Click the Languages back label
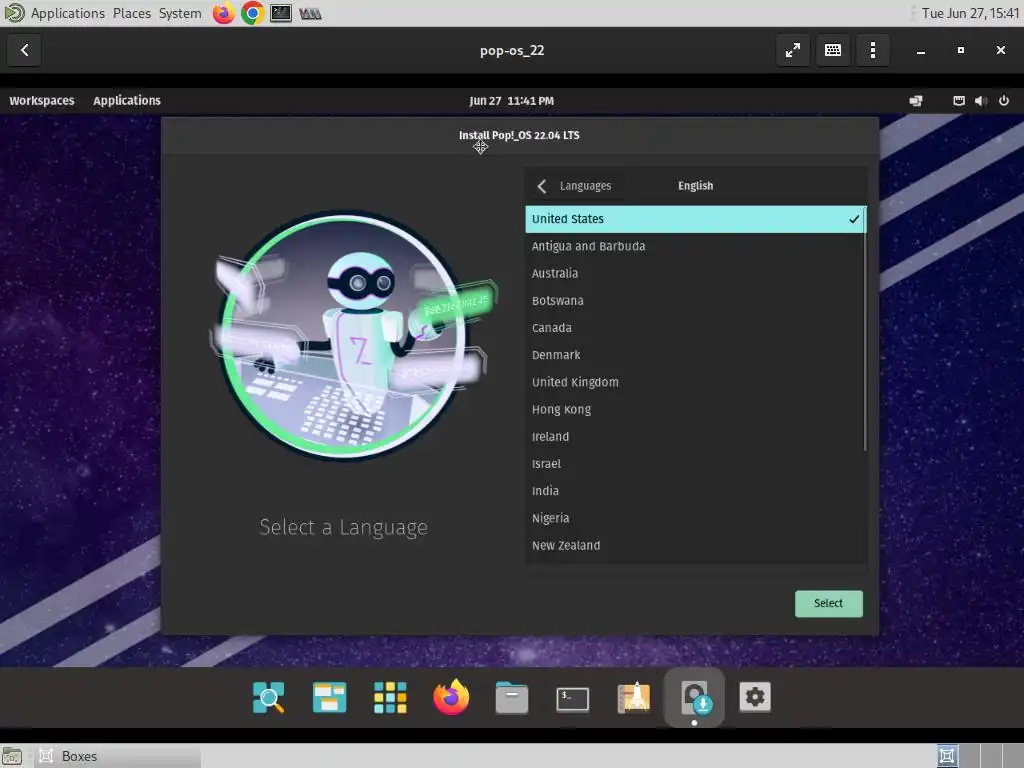Viewport: 1024px width, 768px height. point(585,186)
